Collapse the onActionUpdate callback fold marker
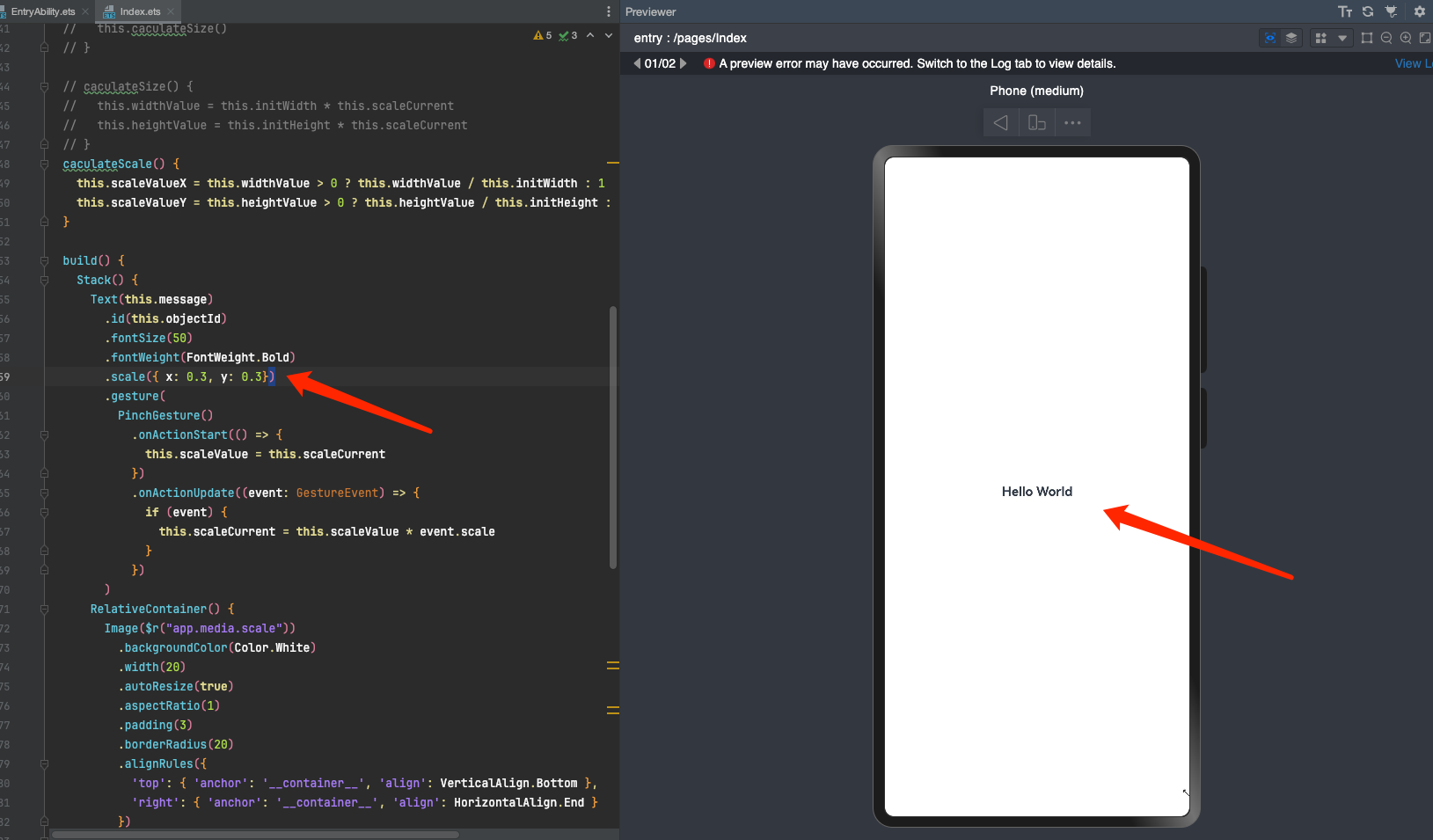Viewport: 1433px width, 840px height. tap(44, 493)
